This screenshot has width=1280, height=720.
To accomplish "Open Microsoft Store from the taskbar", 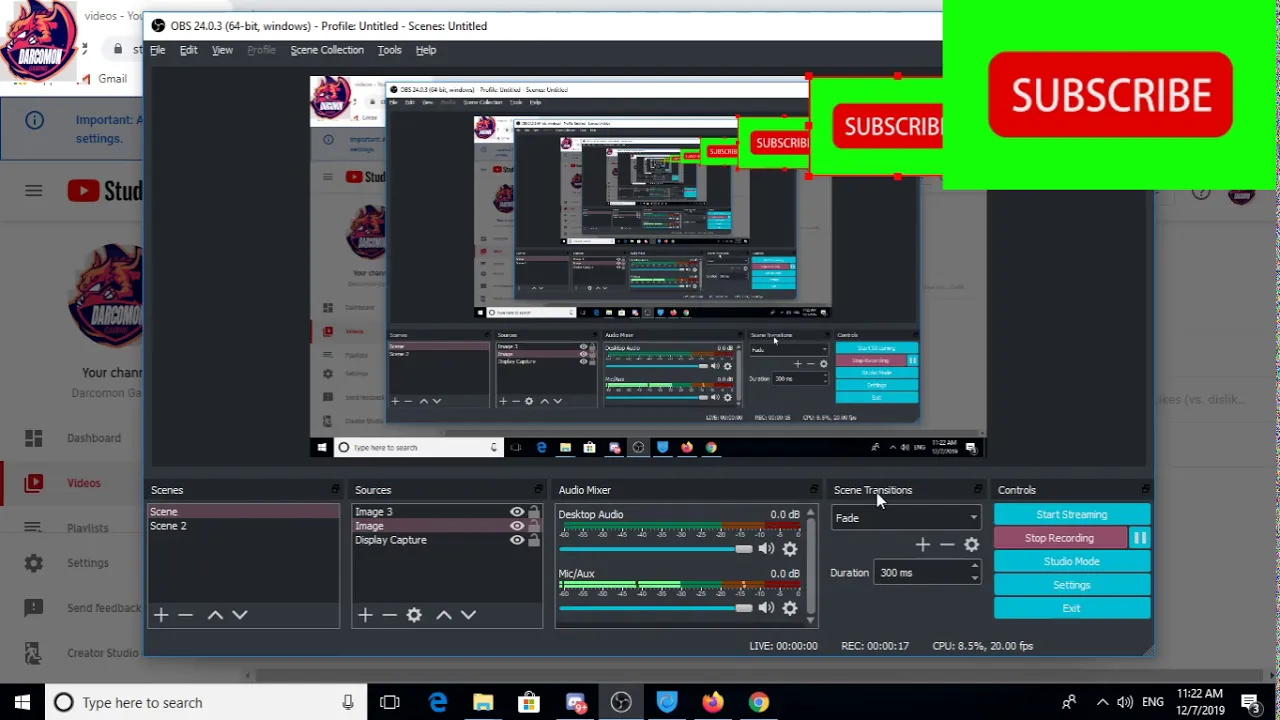I will [x=528, y=703].
